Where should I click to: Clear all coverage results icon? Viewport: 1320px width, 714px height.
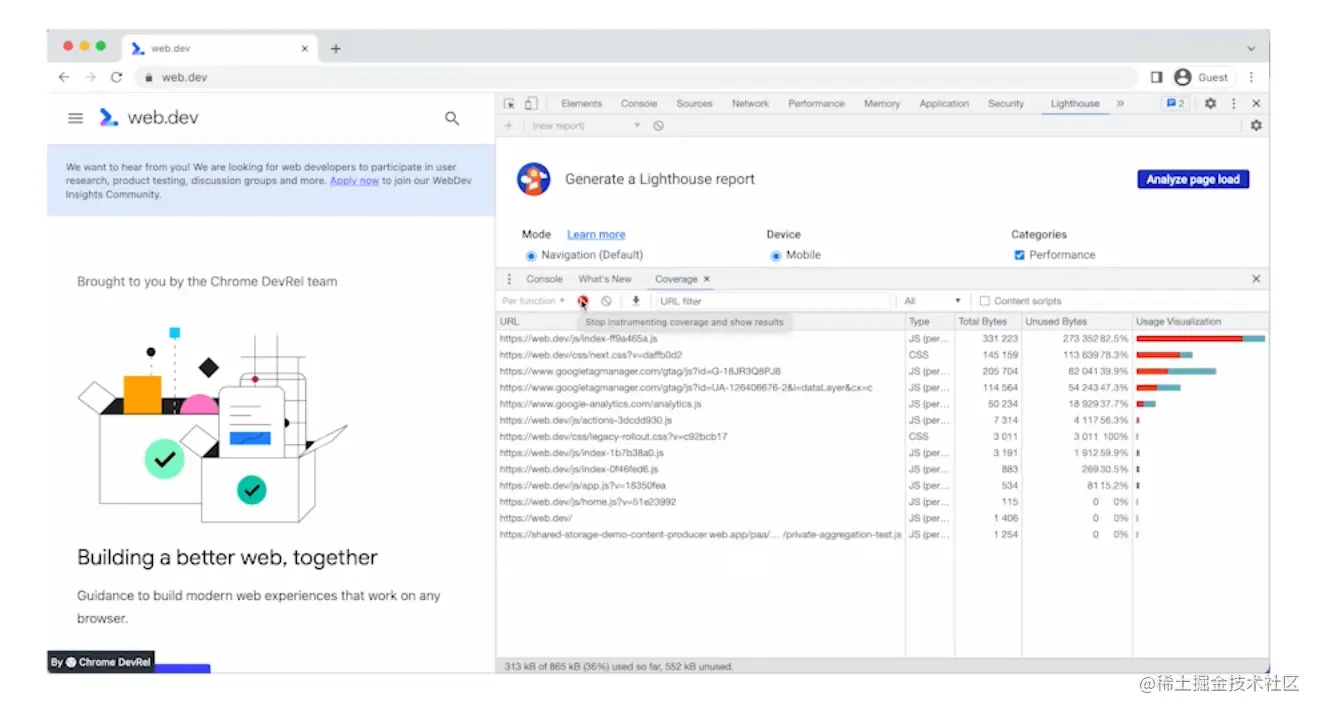click(606, 301)
